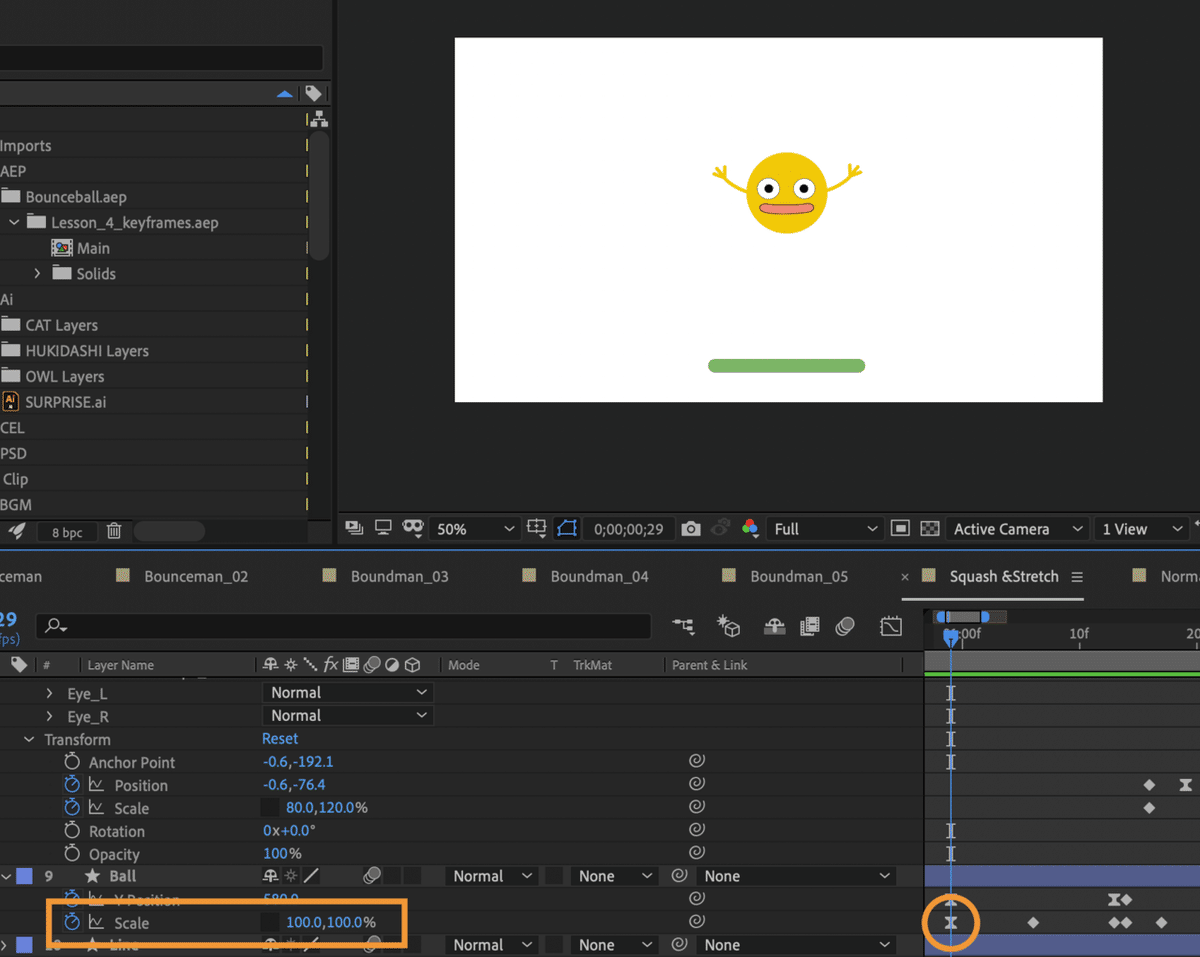Viewport: 1200px width, 957px height.
Task: Click the Ball layer's blue label color
Action: click(24, 876)
